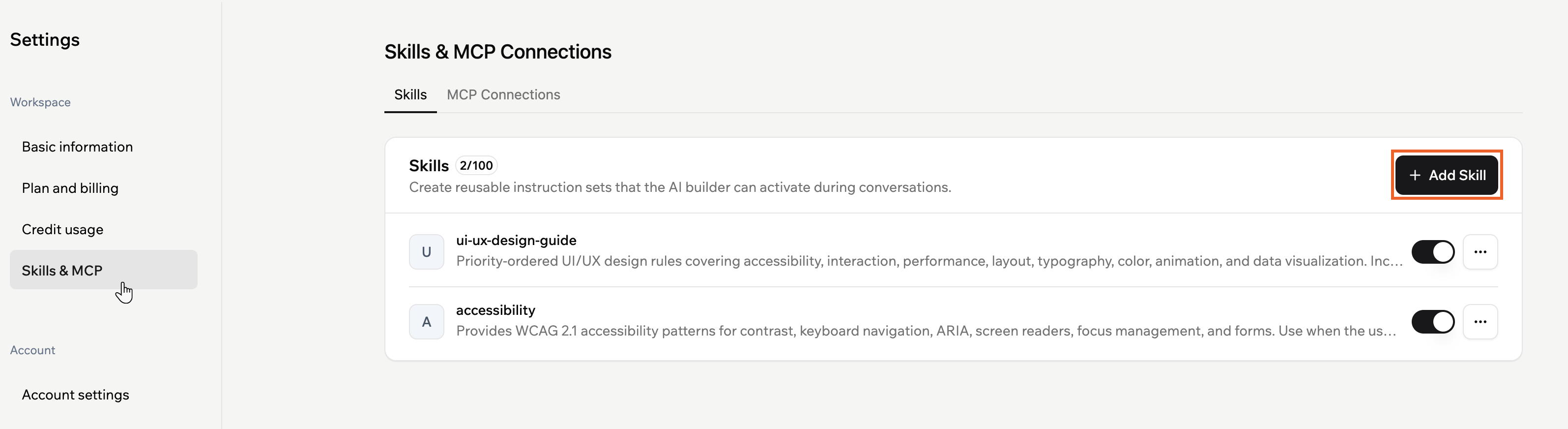The height and width of the screenshot is (429, 1568).
Task: Click the Add Skill button
Action: pyautogui.click(x=1447, y=175)
